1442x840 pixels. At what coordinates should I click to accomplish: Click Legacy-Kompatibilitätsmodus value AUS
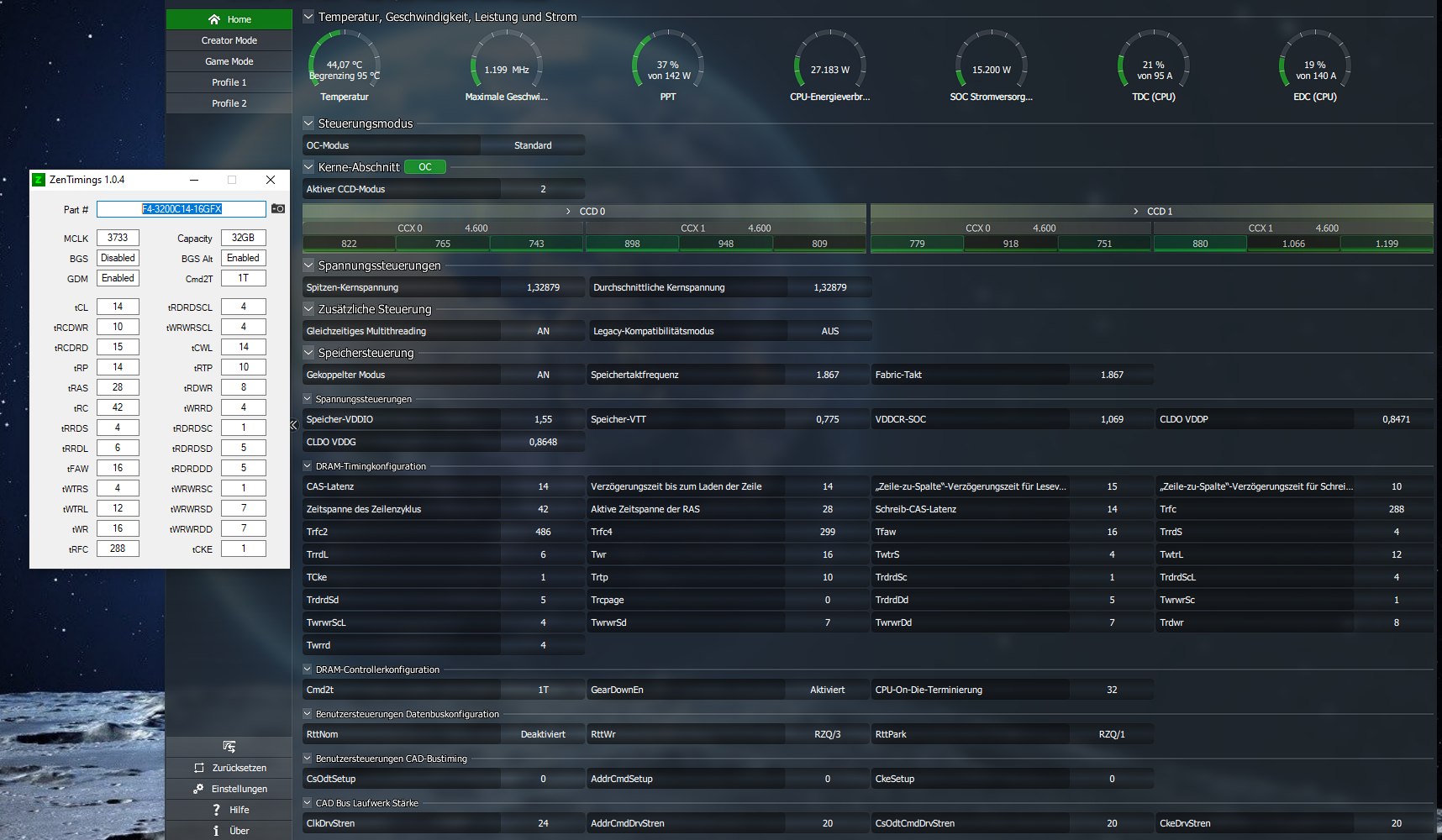tap(830, 331)
